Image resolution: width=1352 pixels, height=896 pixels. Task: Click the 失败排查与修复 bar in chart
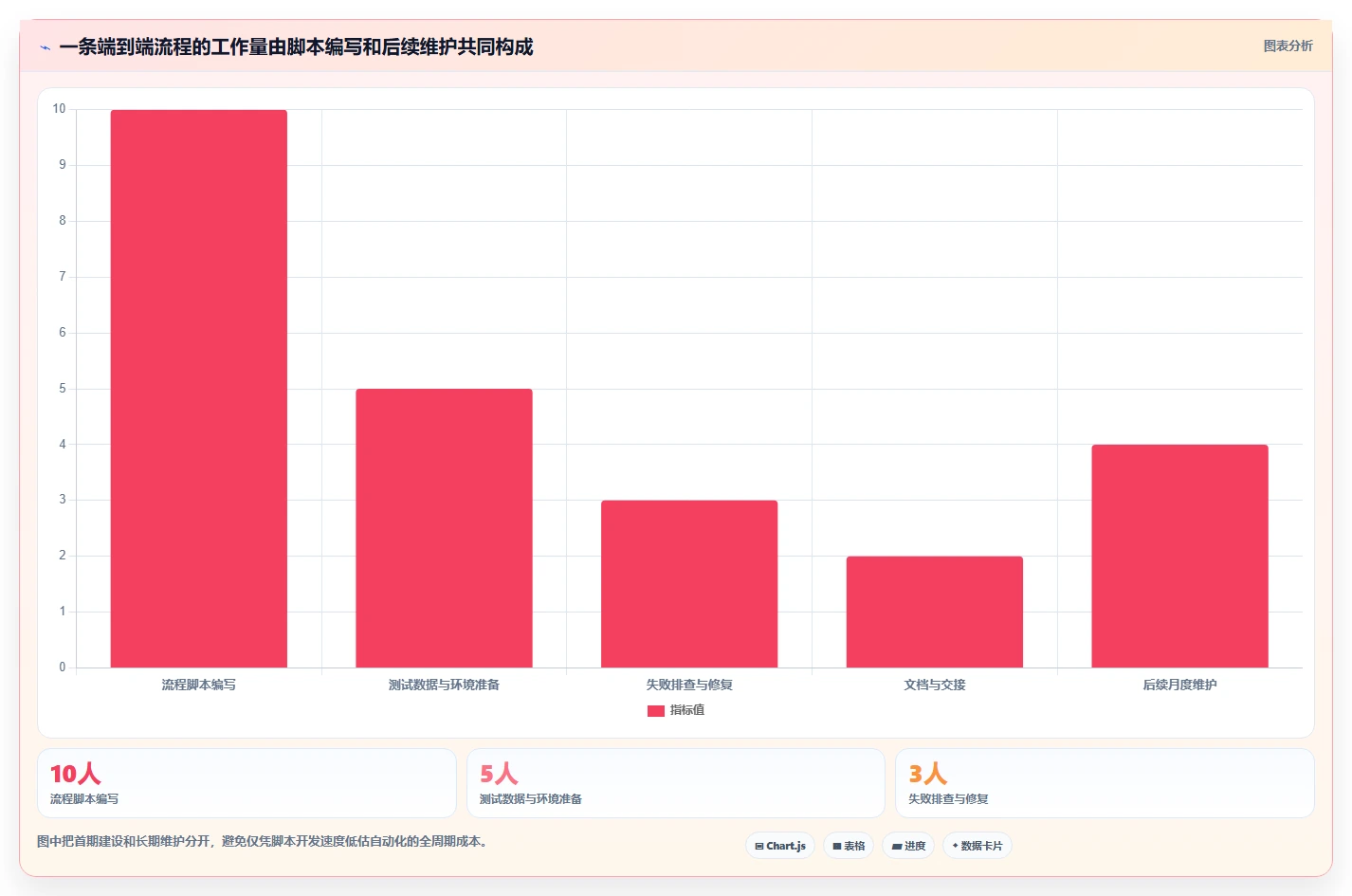click(x=689, y=584)
